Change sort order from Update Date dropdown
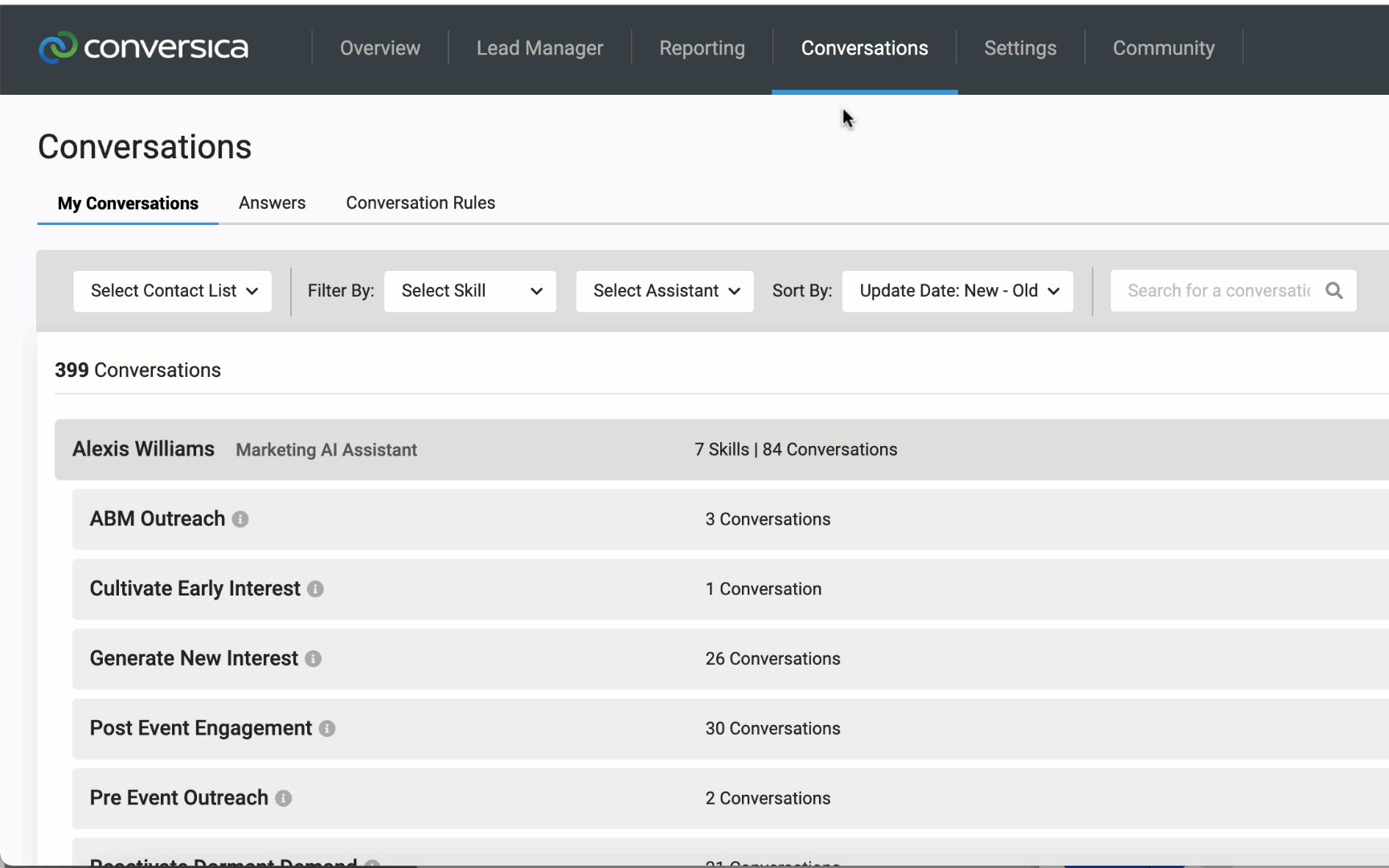The image size is (1389, 868). coord(957,291)
